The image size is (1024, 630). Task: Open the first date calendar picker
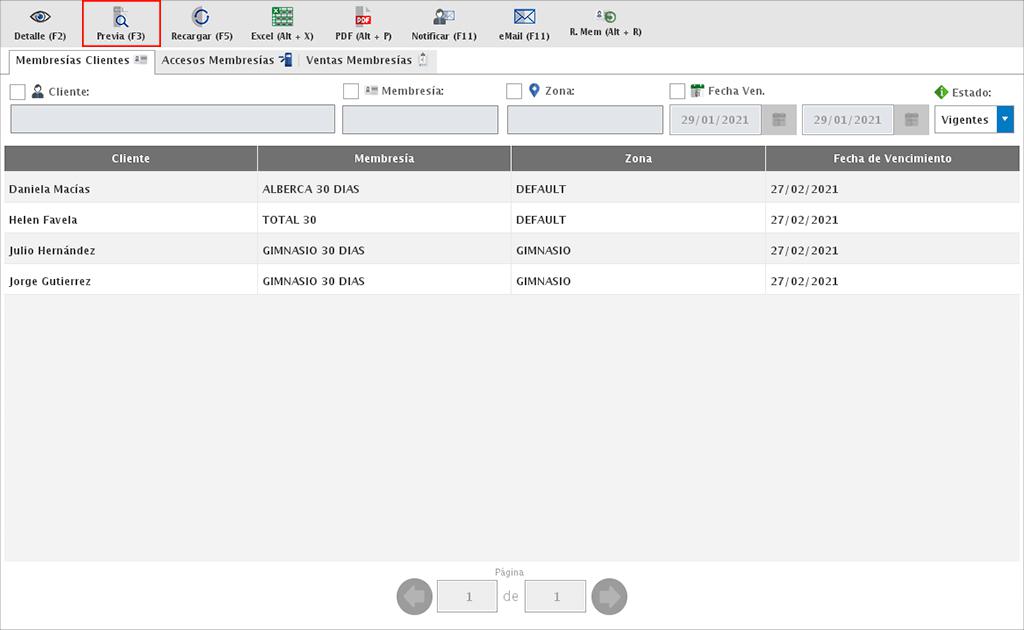[x=779, y=120]
